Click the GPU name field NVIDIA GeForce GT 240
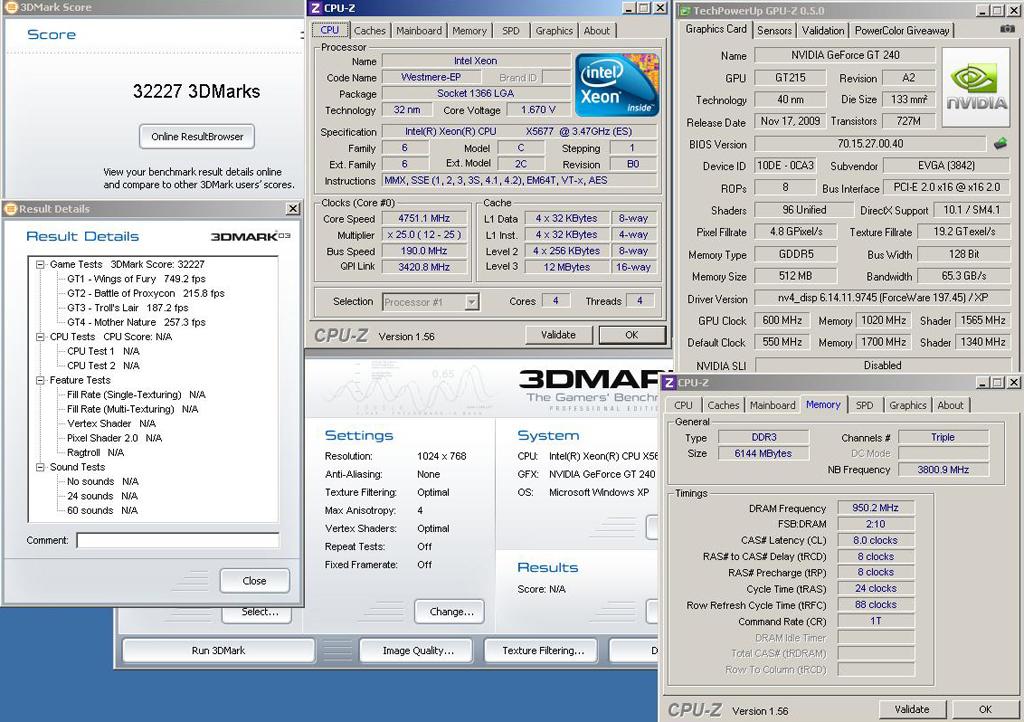 pyautogui.click(x=845, y=55)
